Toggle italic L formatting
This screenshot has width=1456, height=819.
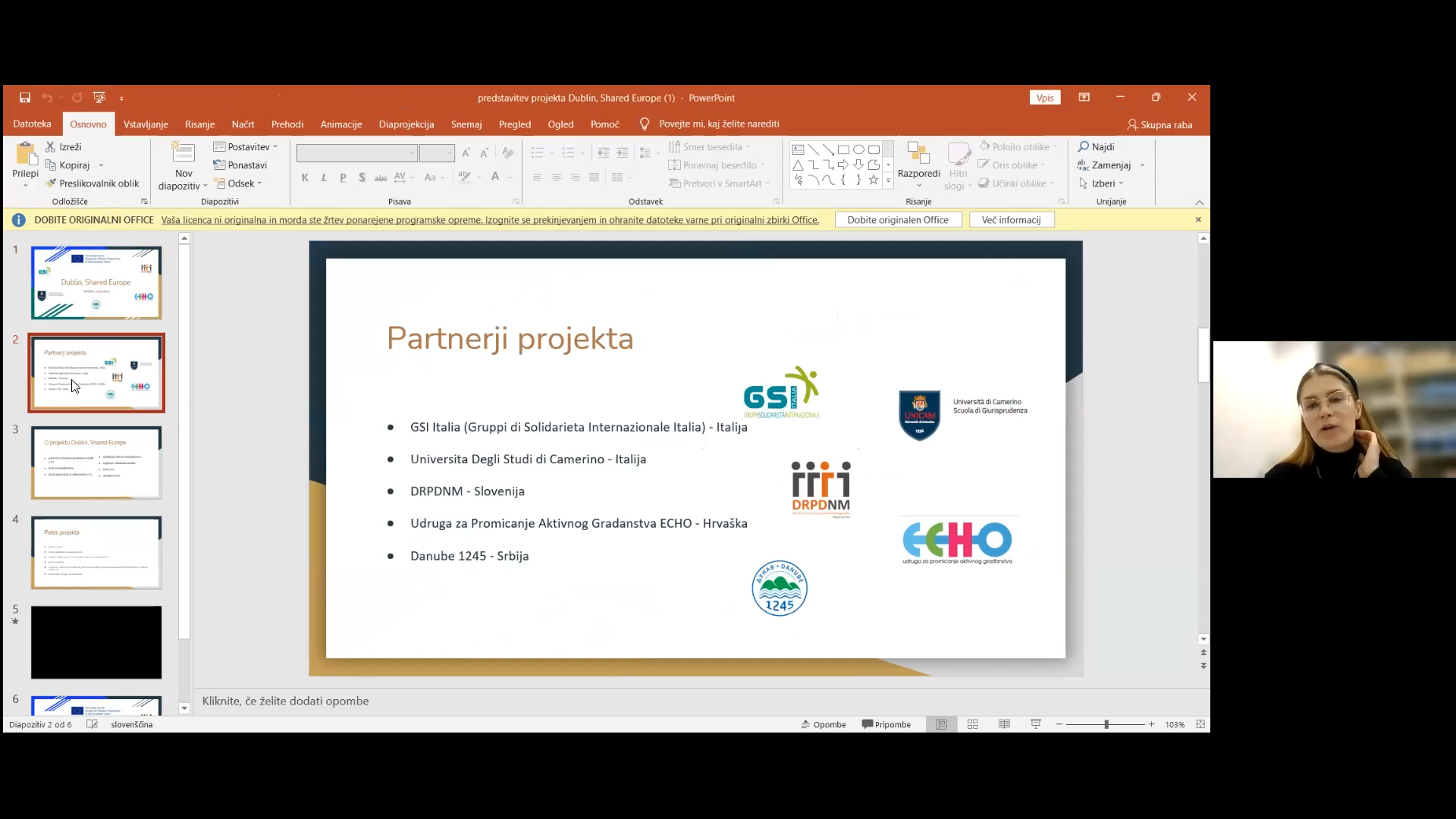(324, 177)
